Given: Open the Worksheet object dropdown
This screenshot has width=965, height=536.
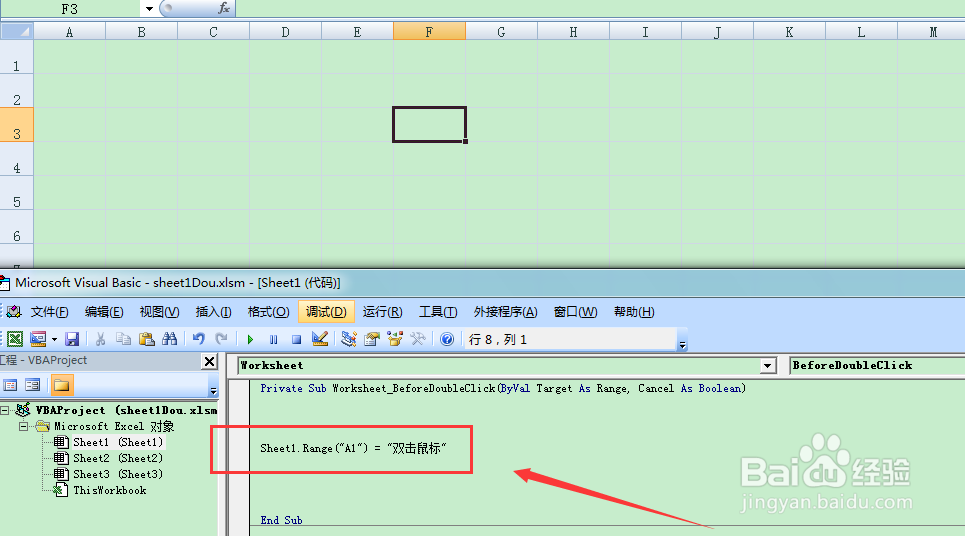Looking at the screenshot, I should [767, 366].
